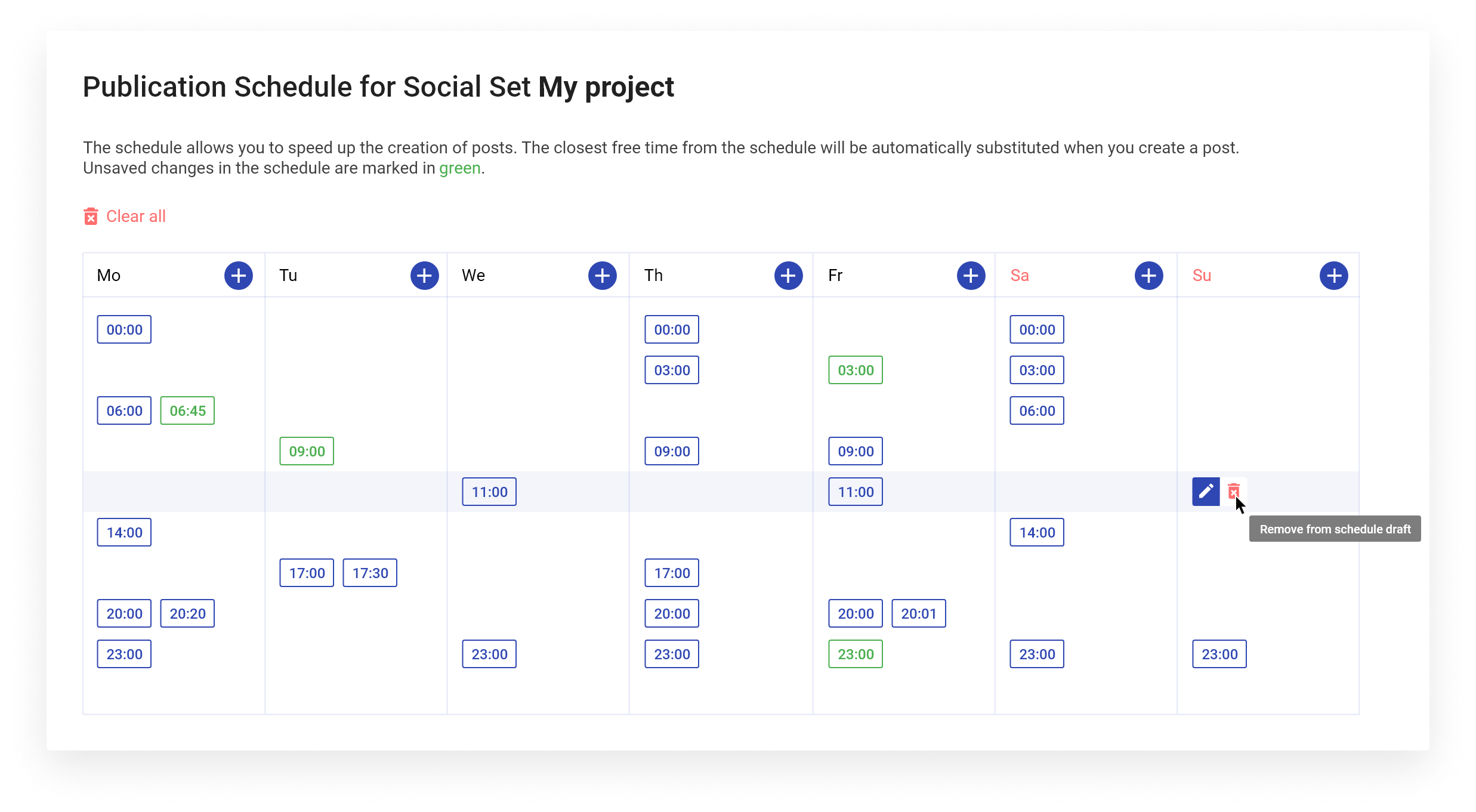Add a new time to Saturday column
The height and width of the screenshot is (812, 1476).
click(x=1148, y=275)
